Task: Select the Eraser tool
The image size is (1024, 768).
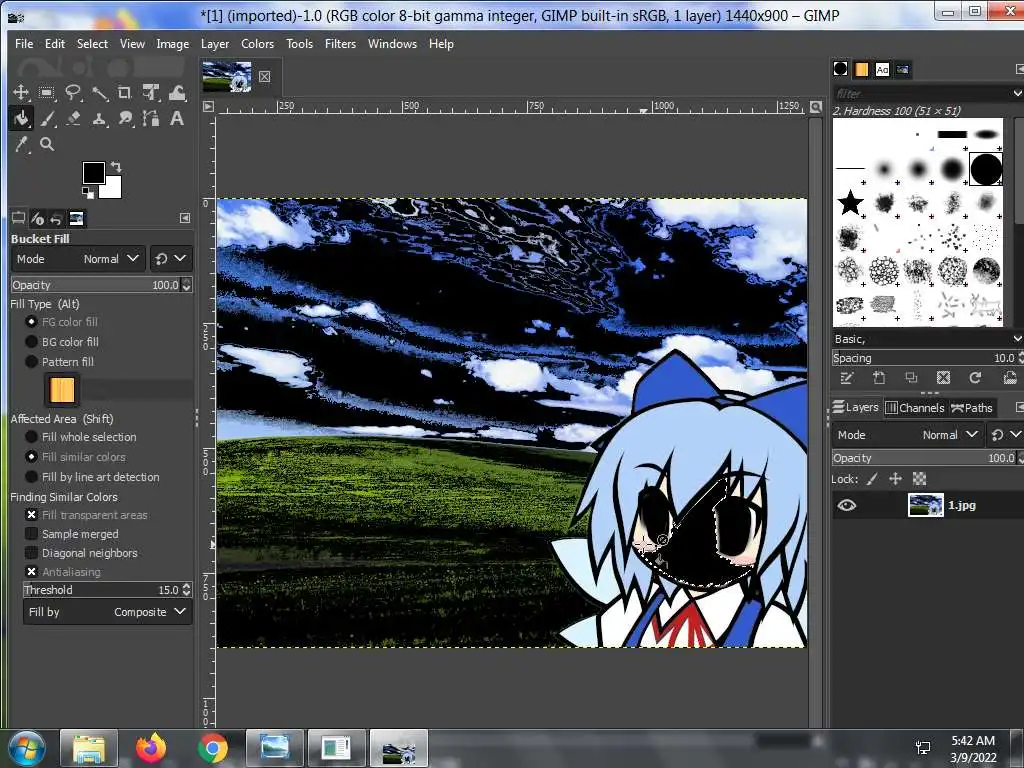Action: click(x=73, y=118)
